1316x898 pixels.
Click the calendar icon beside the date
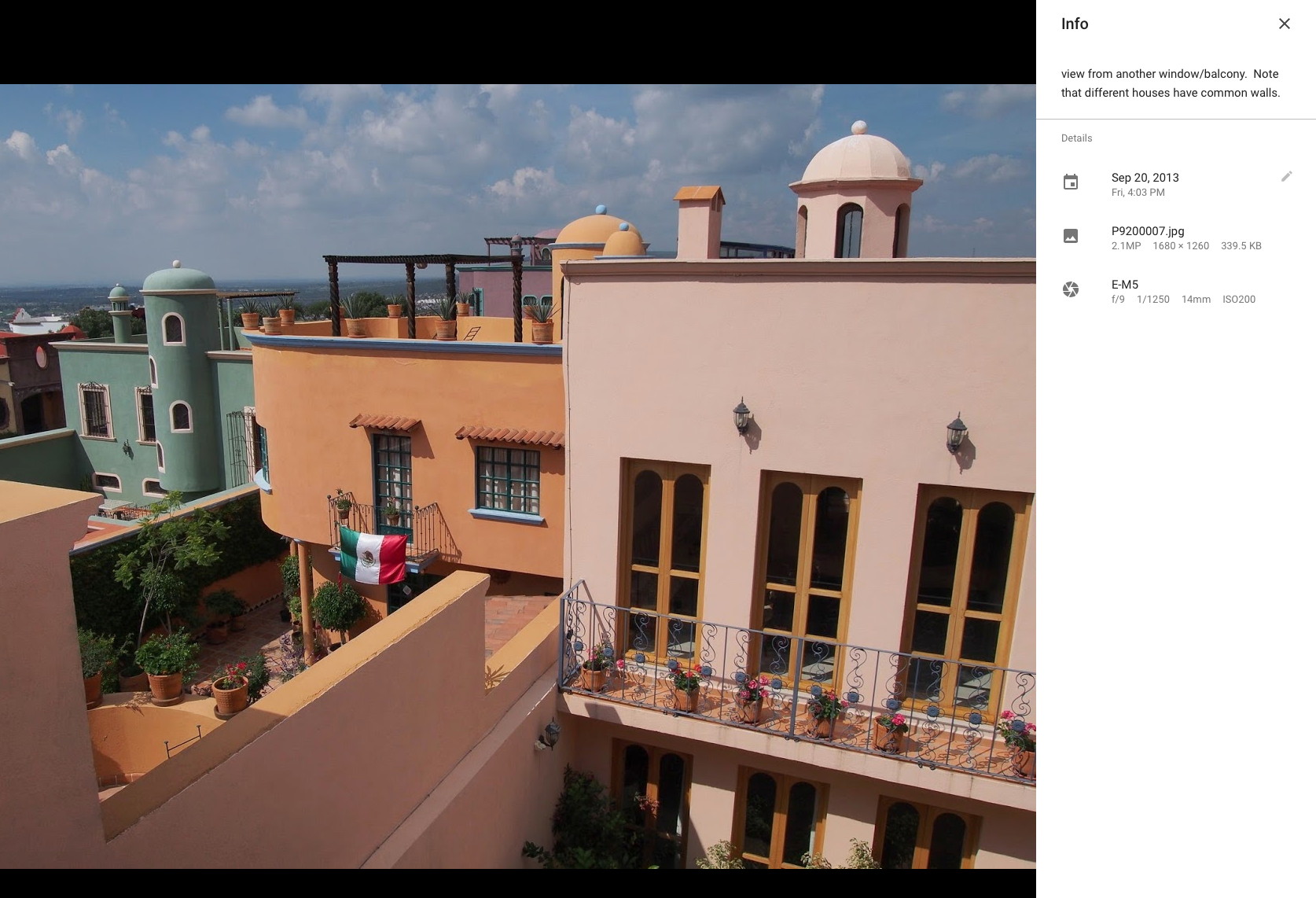[x=1071, y=182]
